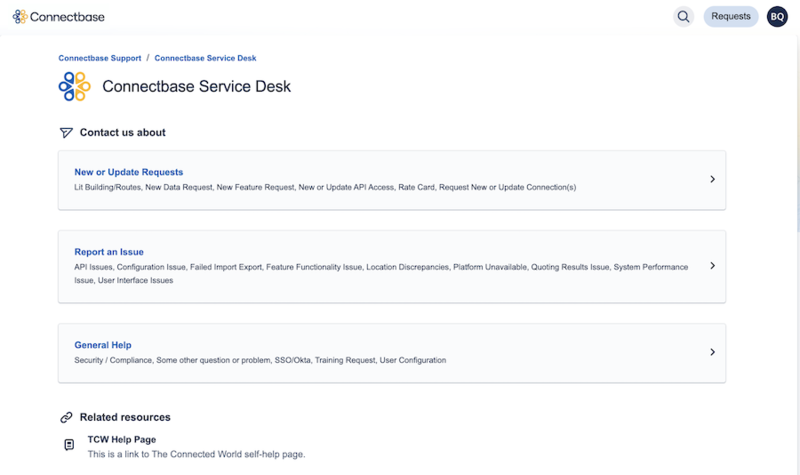This screenshot has height=475, width=800.
Task: Open Report an Issue title link
Action: coord(109,252)
